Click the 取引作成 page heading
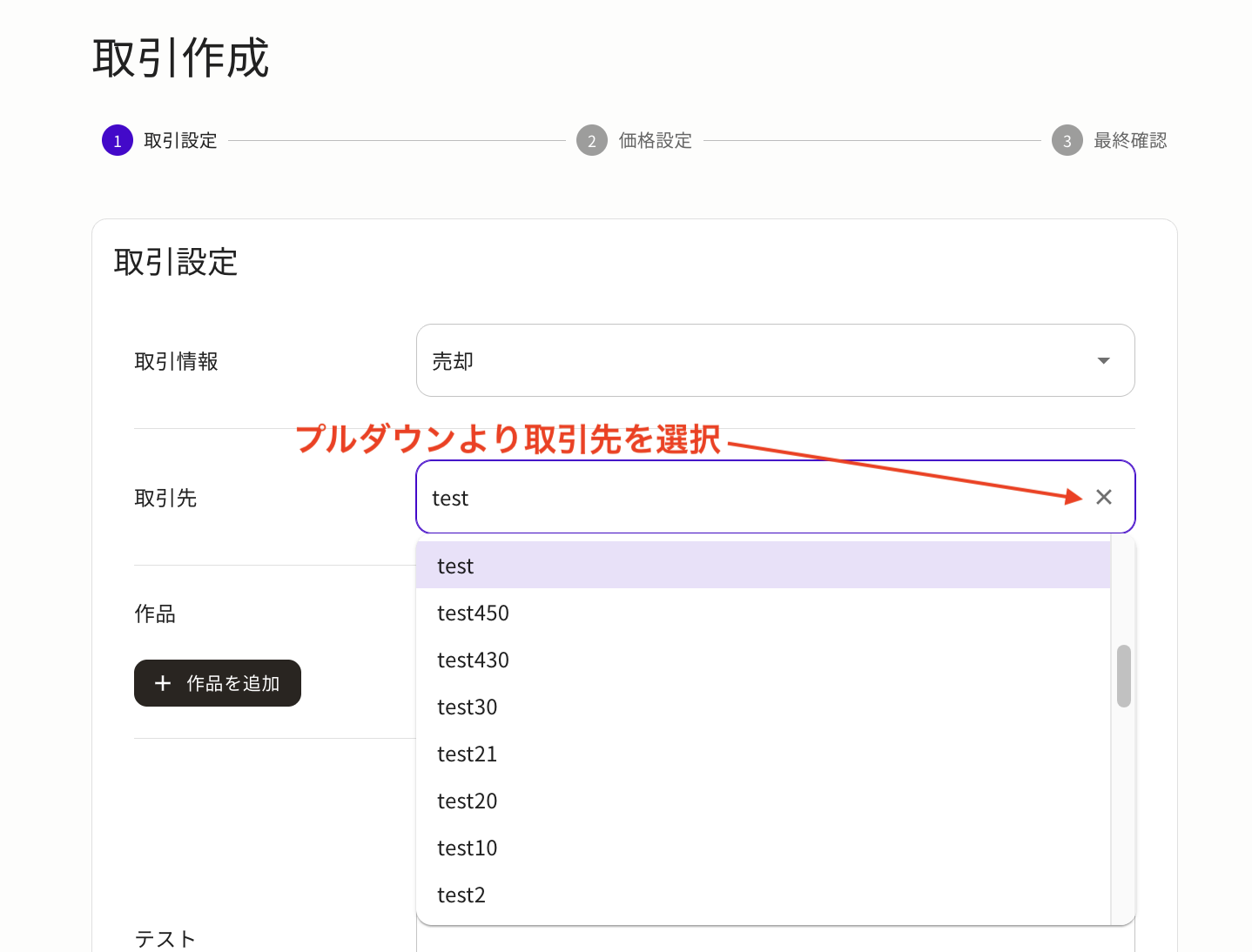The image size is (1252, 952). 178,58
